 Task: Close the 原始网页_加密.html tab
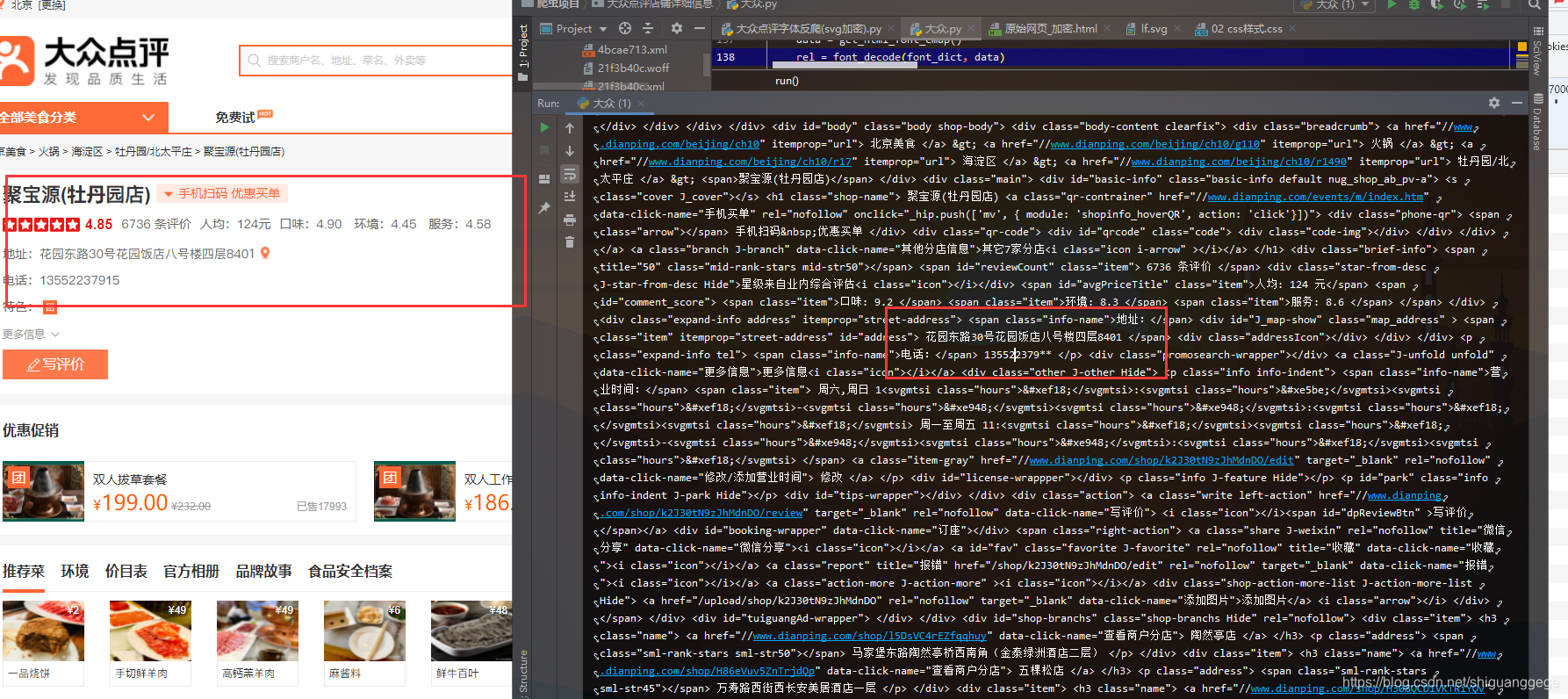pyautogui.click(x=1108, y=29)
